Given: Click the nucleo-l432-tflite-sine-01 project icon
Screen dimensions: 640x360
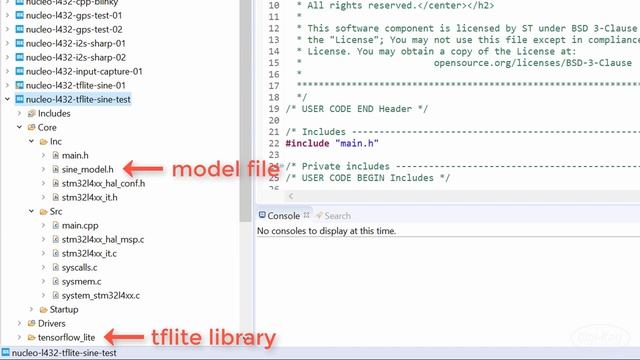Looking at the screenshot, I should (x=19, y=85).
